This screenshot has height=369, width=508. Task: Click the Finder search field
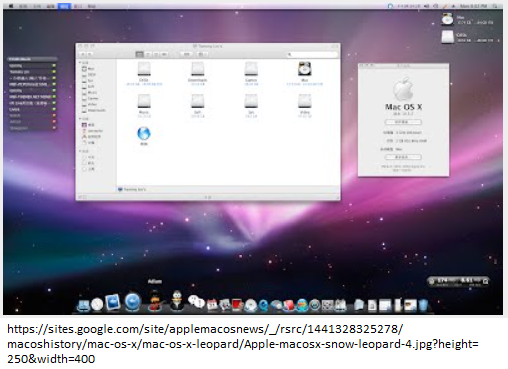coord(312,54)
